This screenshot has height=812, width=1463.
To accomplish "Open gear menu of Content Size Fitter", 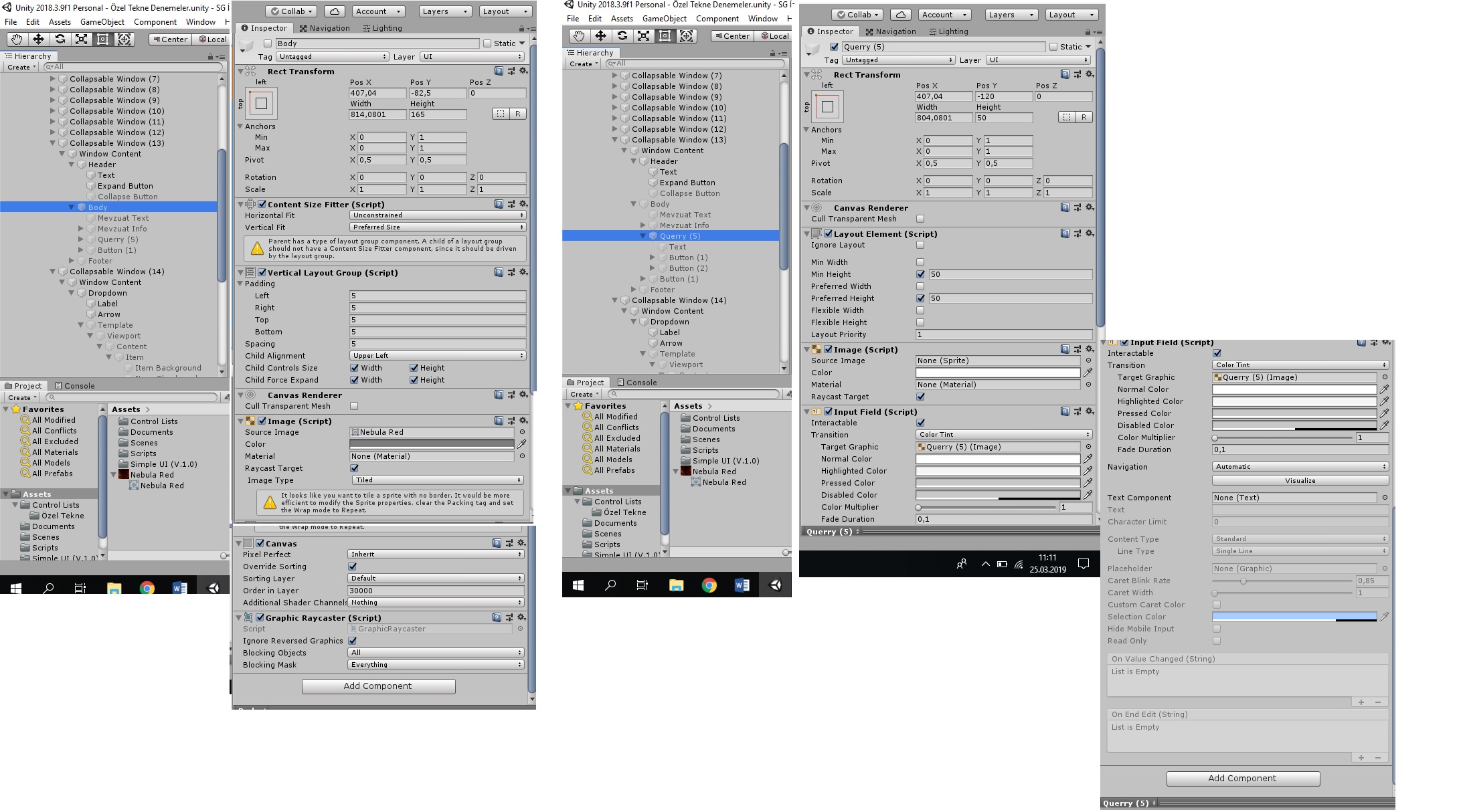I will point(523,204).
